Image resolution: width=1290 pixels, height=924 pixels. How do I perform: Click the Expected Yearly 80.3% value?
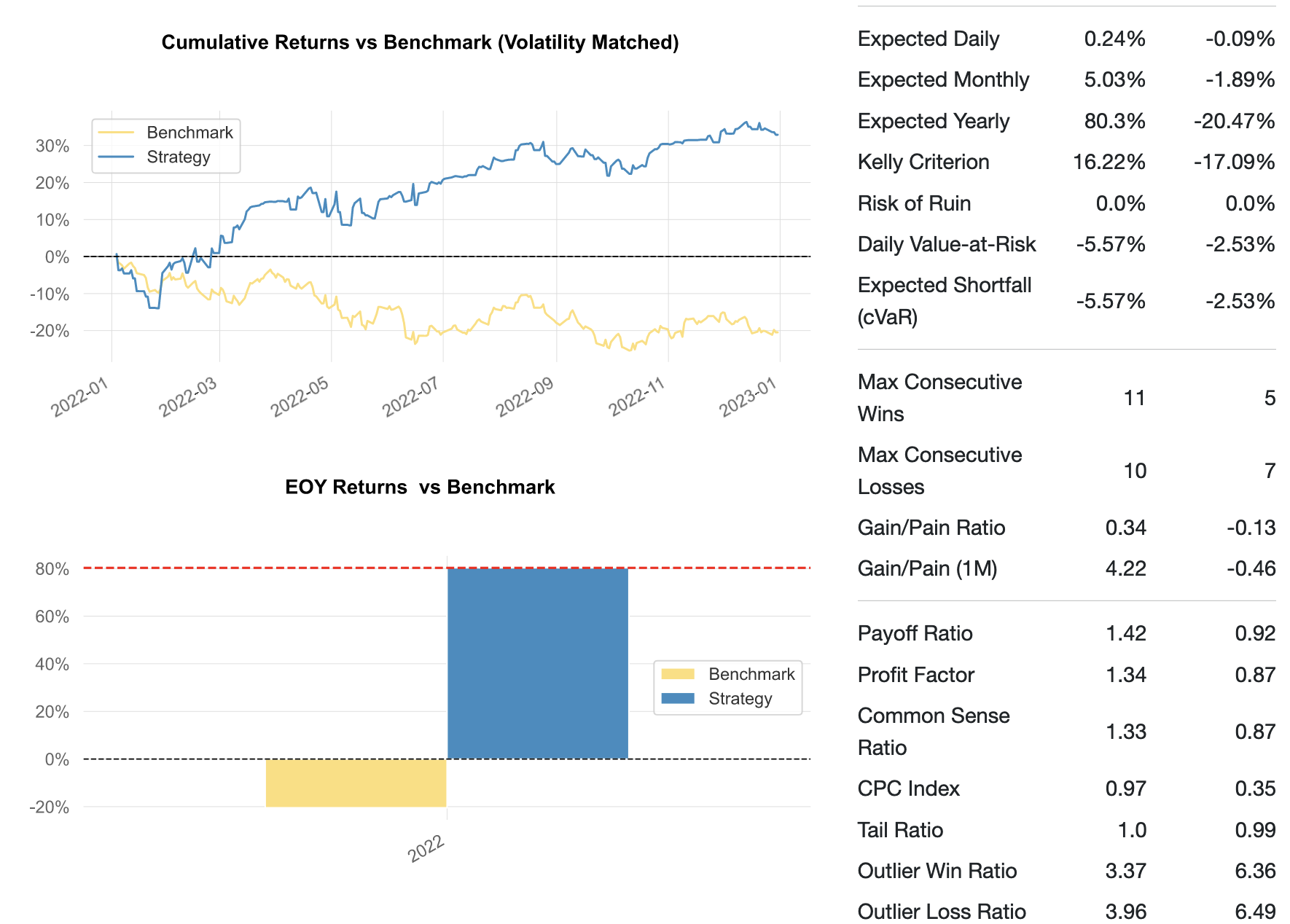1114,121
